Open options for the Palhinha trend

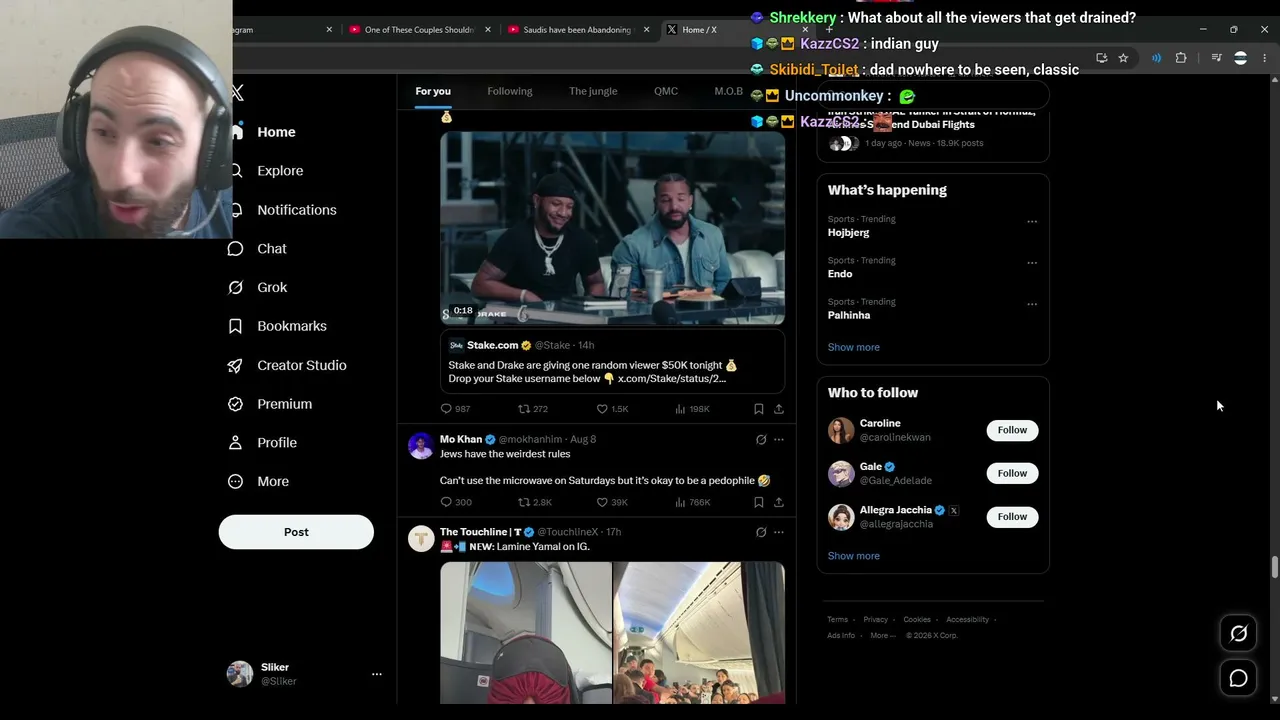1032,304
